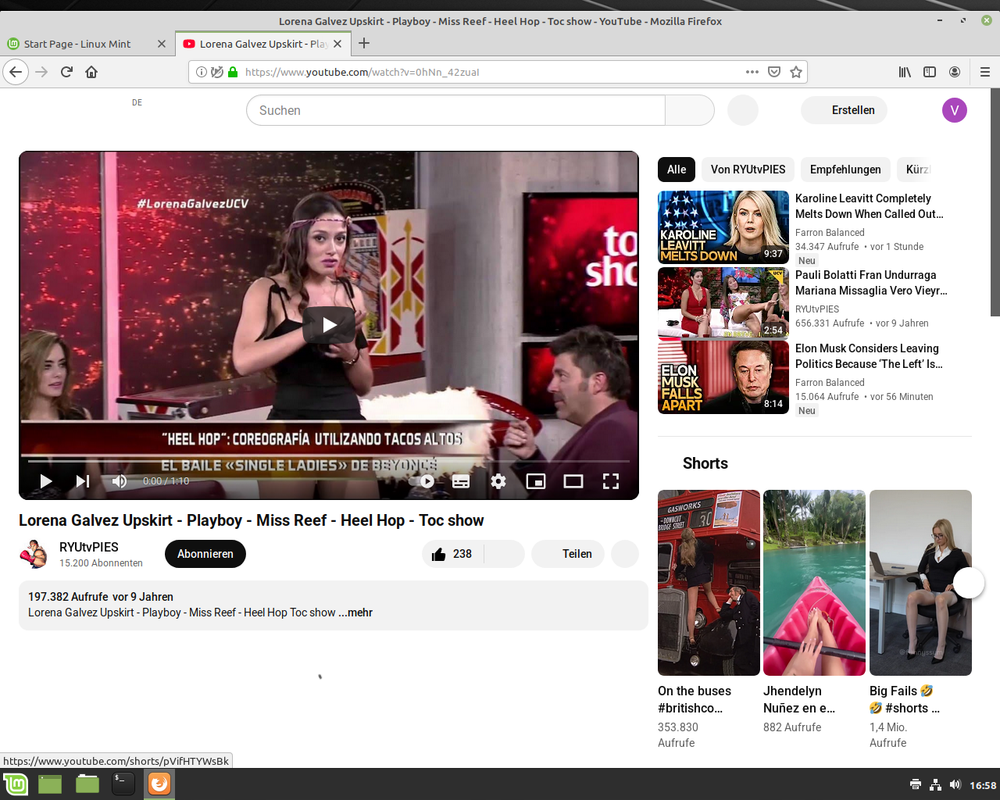Click the Erstellen button

[844, 110]
